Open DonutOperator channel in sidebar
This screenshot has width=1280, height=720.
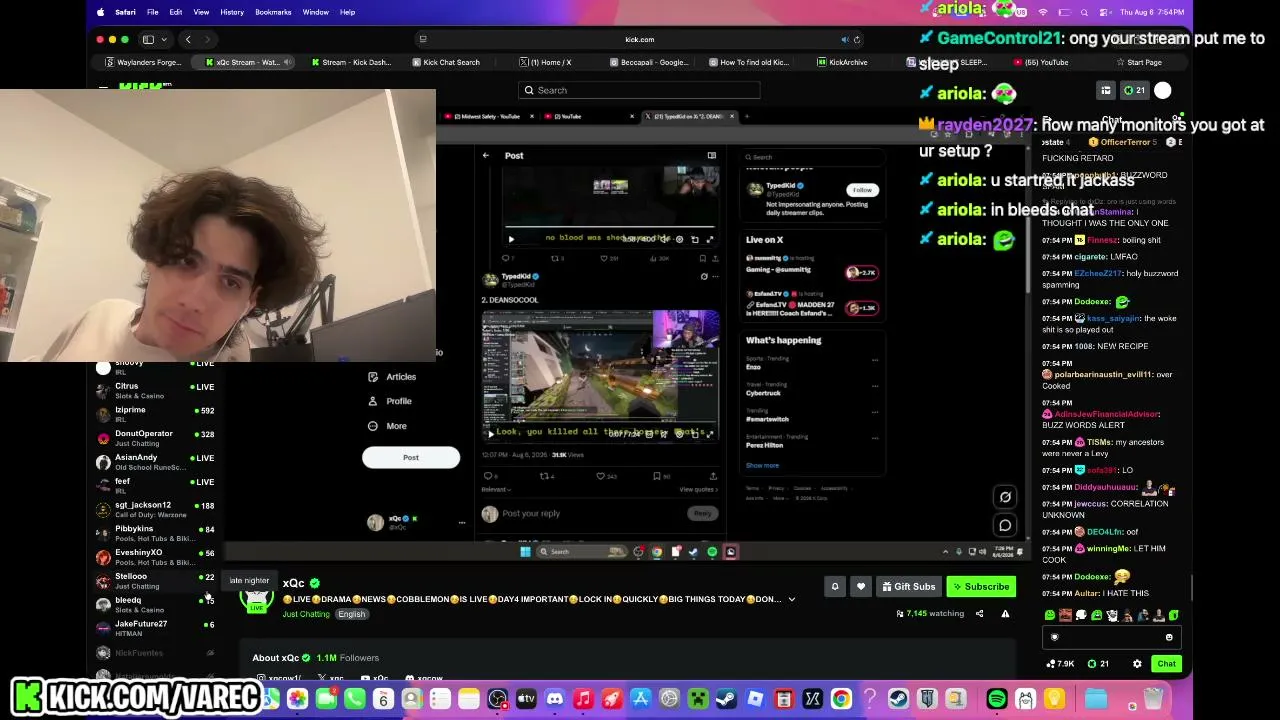155,438
